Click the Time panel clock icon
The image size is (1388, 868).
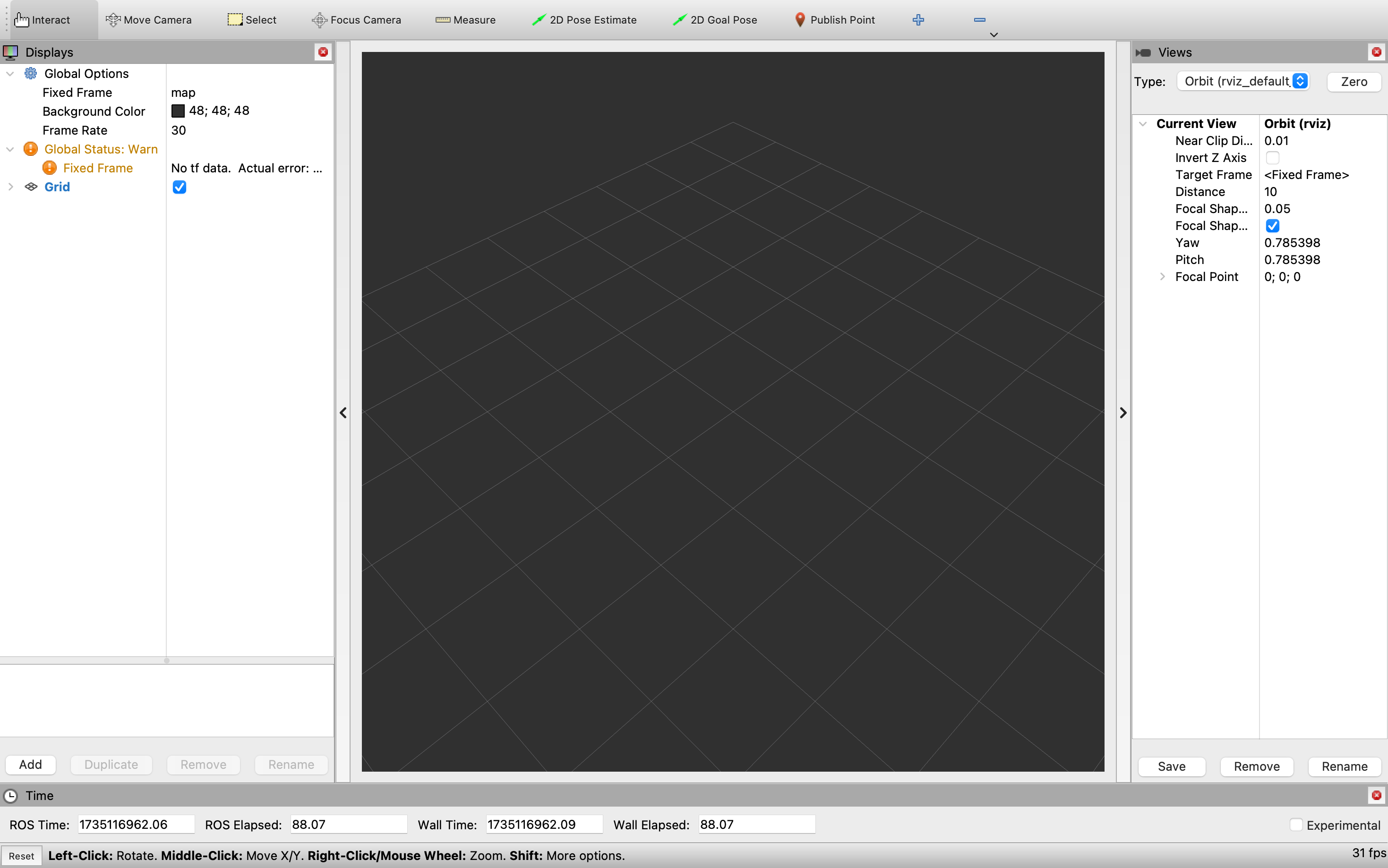click(10, 796)
